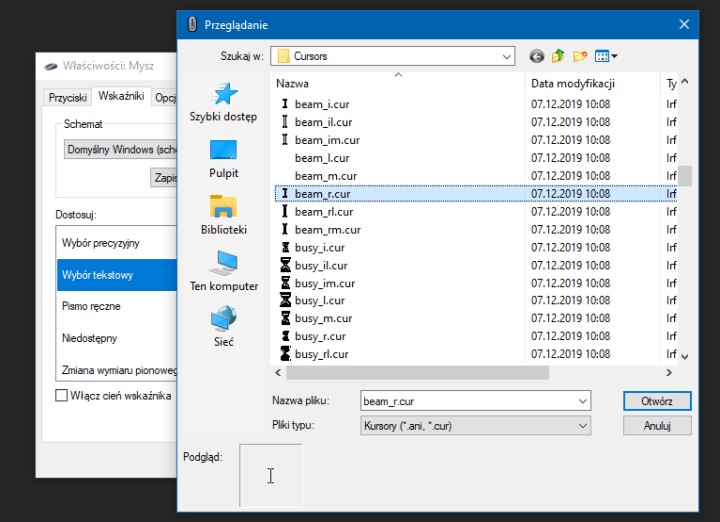Switch to the Przyciski tab

[x=68, y=97]
